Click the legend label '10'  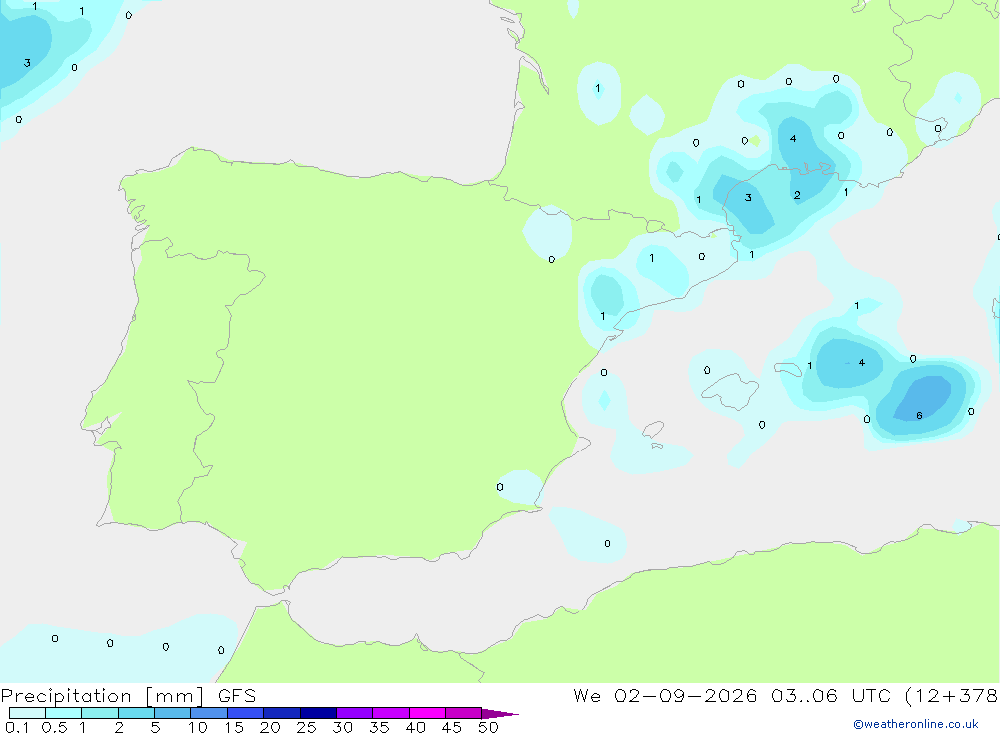coord(198,727)
